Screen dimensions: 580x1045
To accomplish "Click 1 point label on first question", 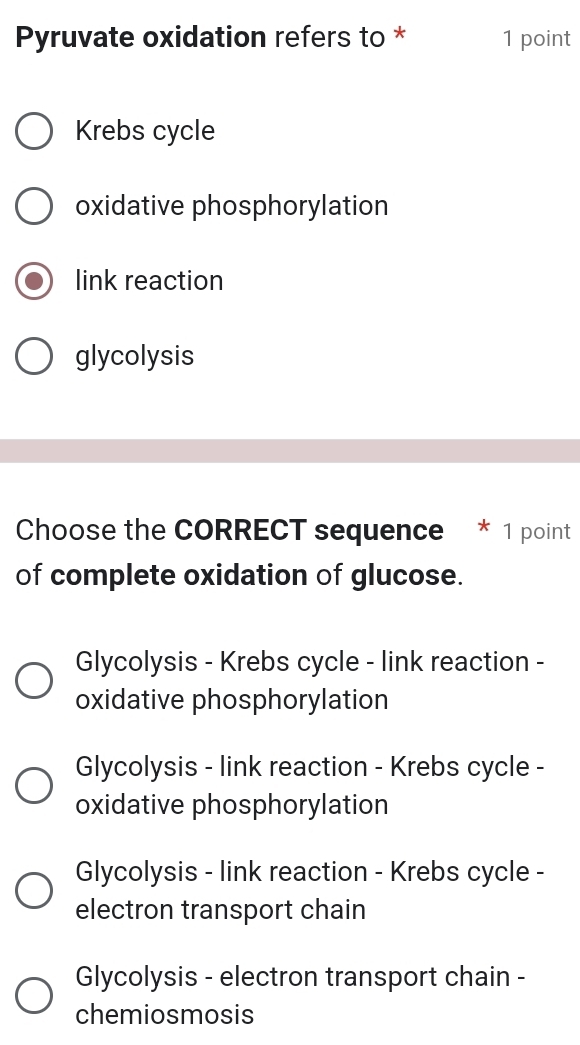I will [537, 37].
